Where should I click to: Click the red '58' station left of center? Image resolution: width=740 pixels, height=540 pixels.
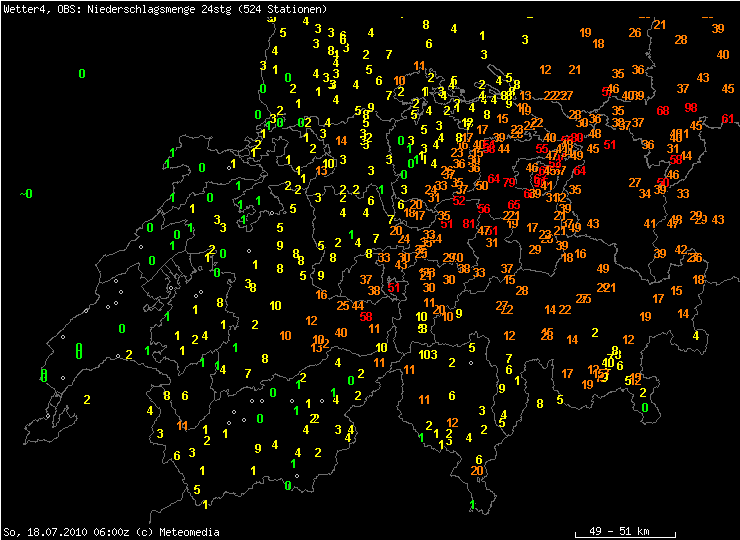(x=365, y=316)
